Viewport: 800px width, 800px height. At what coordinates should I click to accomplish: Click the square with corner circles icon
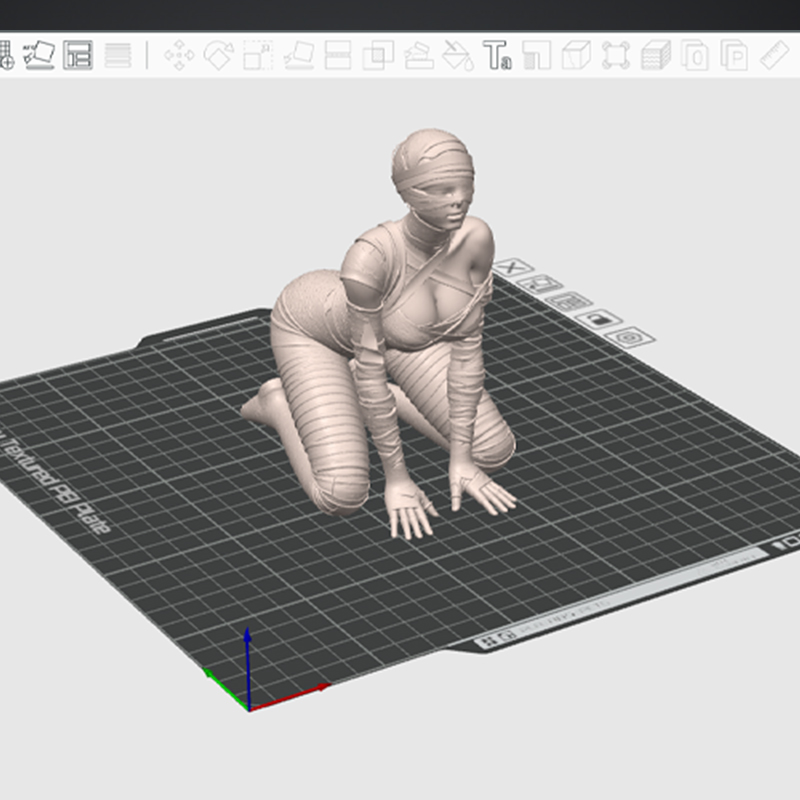coord(616,55)
